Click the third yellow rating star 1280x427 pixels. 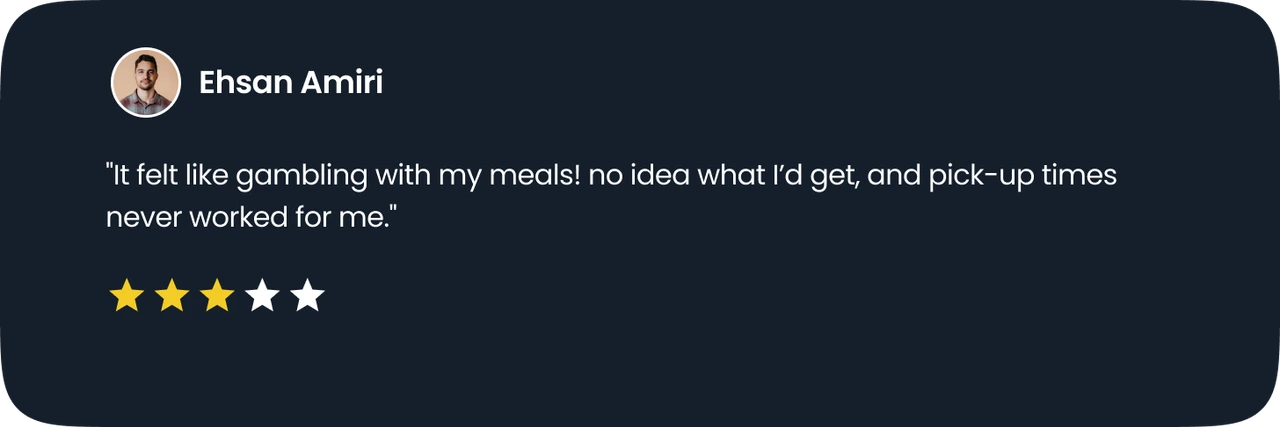217,296
